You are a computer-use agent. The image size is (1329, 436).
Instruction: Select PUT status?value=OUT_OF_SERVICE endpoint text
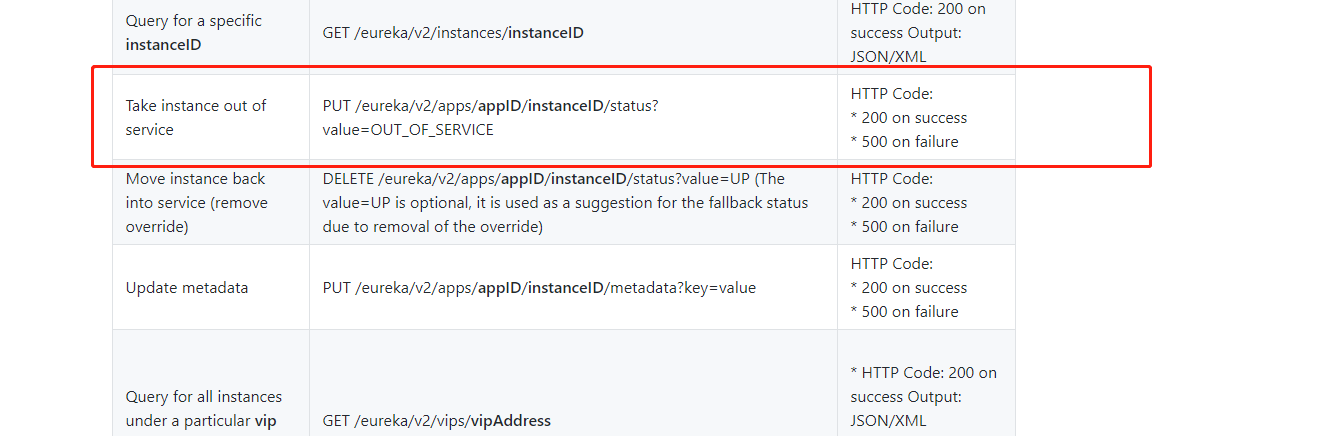click(x=490, y=117)
